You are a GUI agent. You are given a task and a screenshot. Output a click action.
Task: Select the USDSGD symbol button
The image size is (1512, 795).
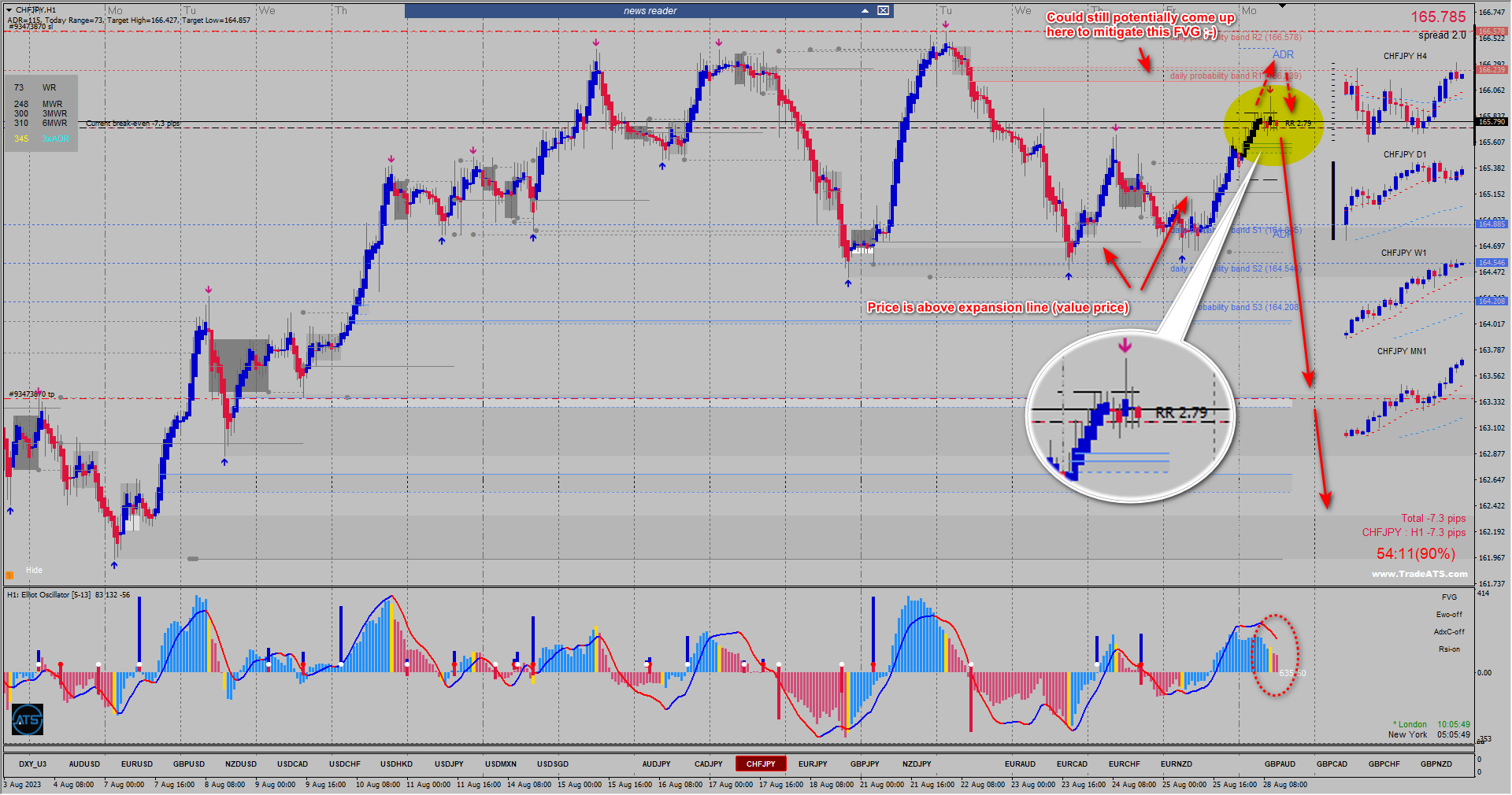(553, 764)
